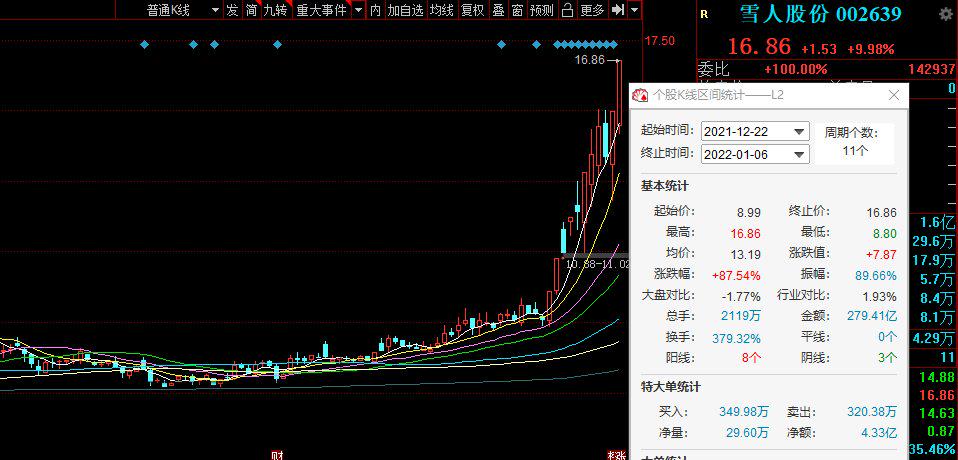This screenshot has width=958, height=460.
Task: Expand the arrow next to 重大事件
Action: (358, 10)
